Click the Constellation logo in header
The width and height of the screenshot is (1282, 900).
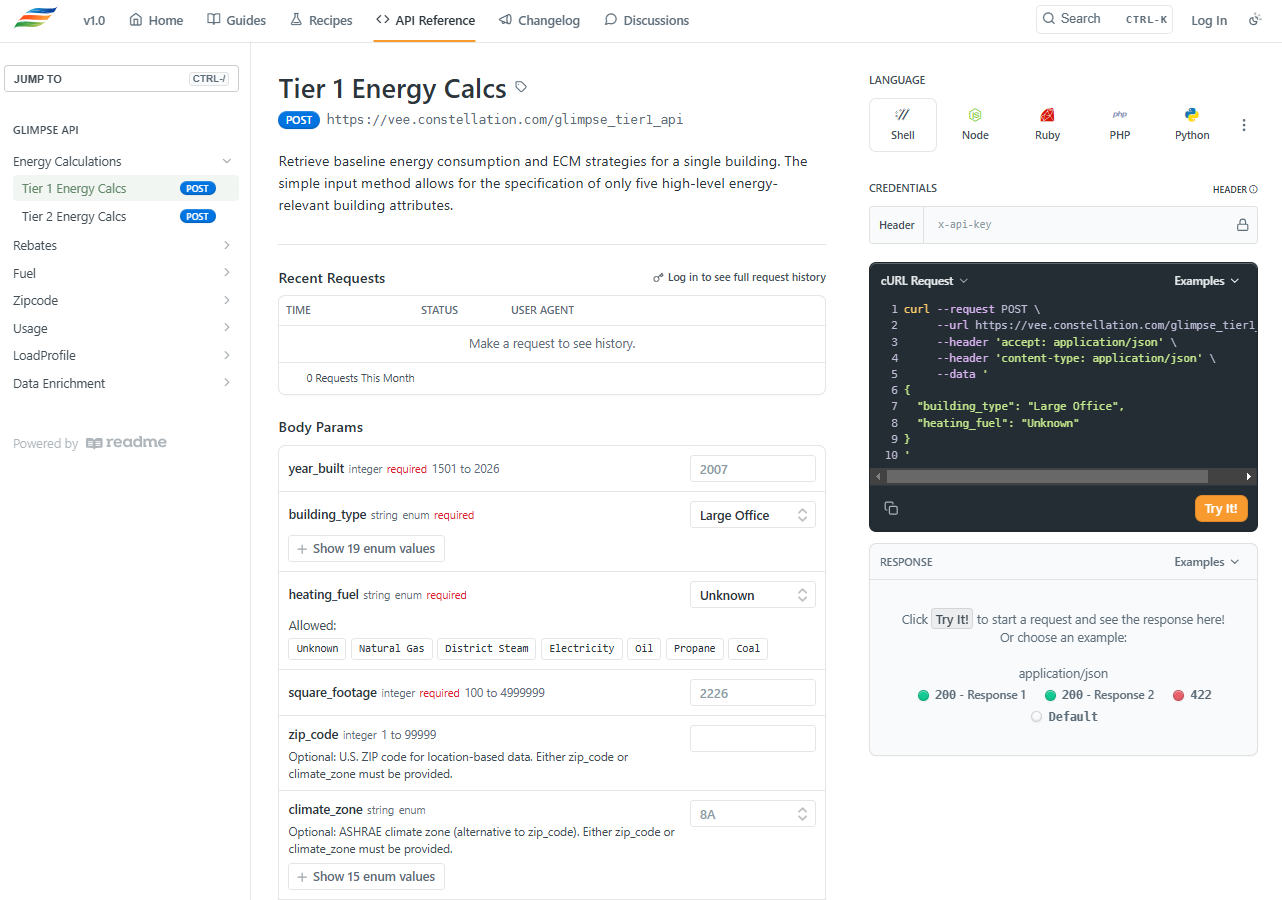coord(36,19)
